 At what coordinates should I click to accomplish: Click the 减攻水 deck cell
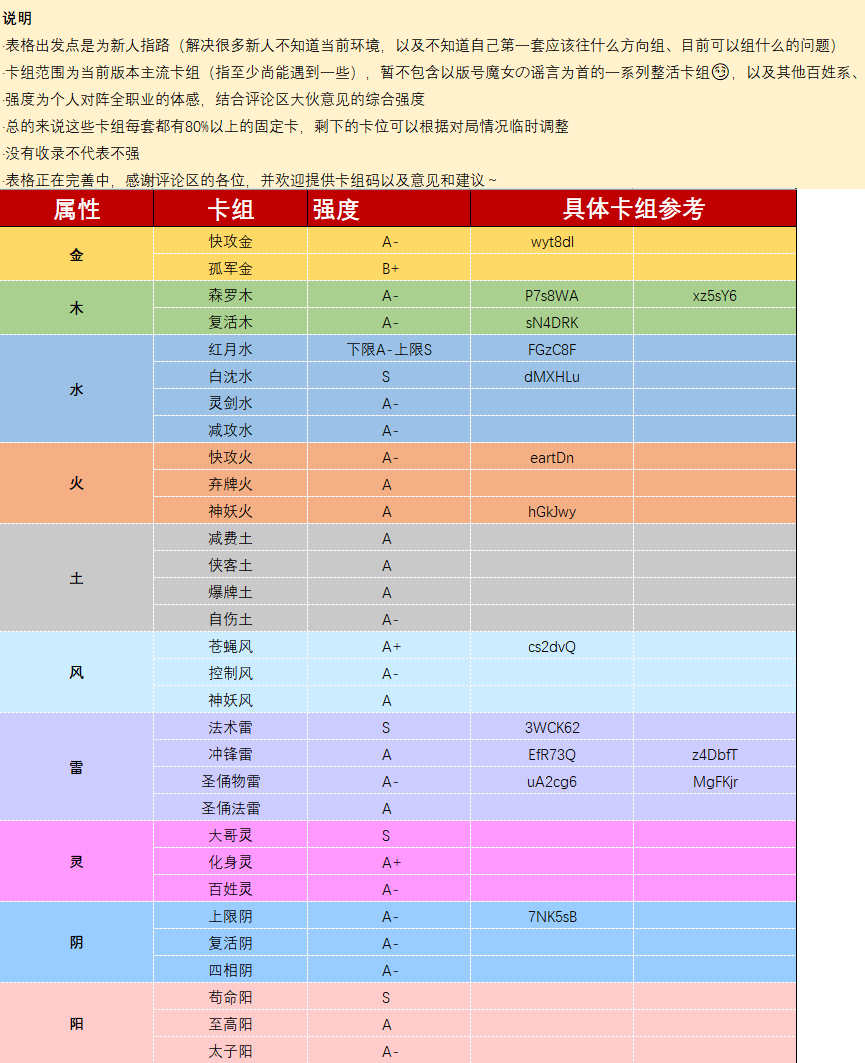tap(230, 430)
